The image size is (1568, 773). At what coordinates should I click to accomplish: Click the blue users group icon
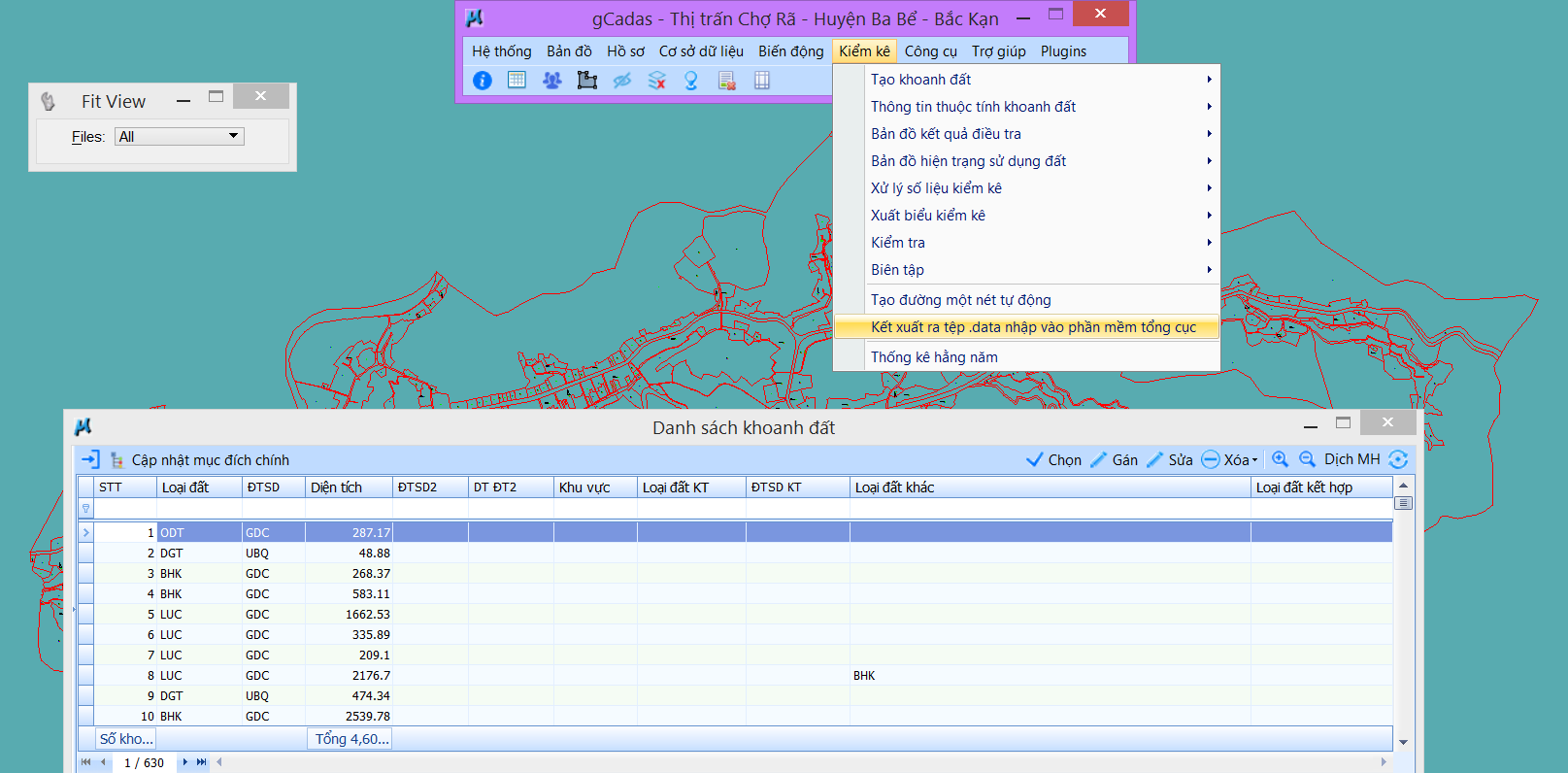[x=551, y=81]
